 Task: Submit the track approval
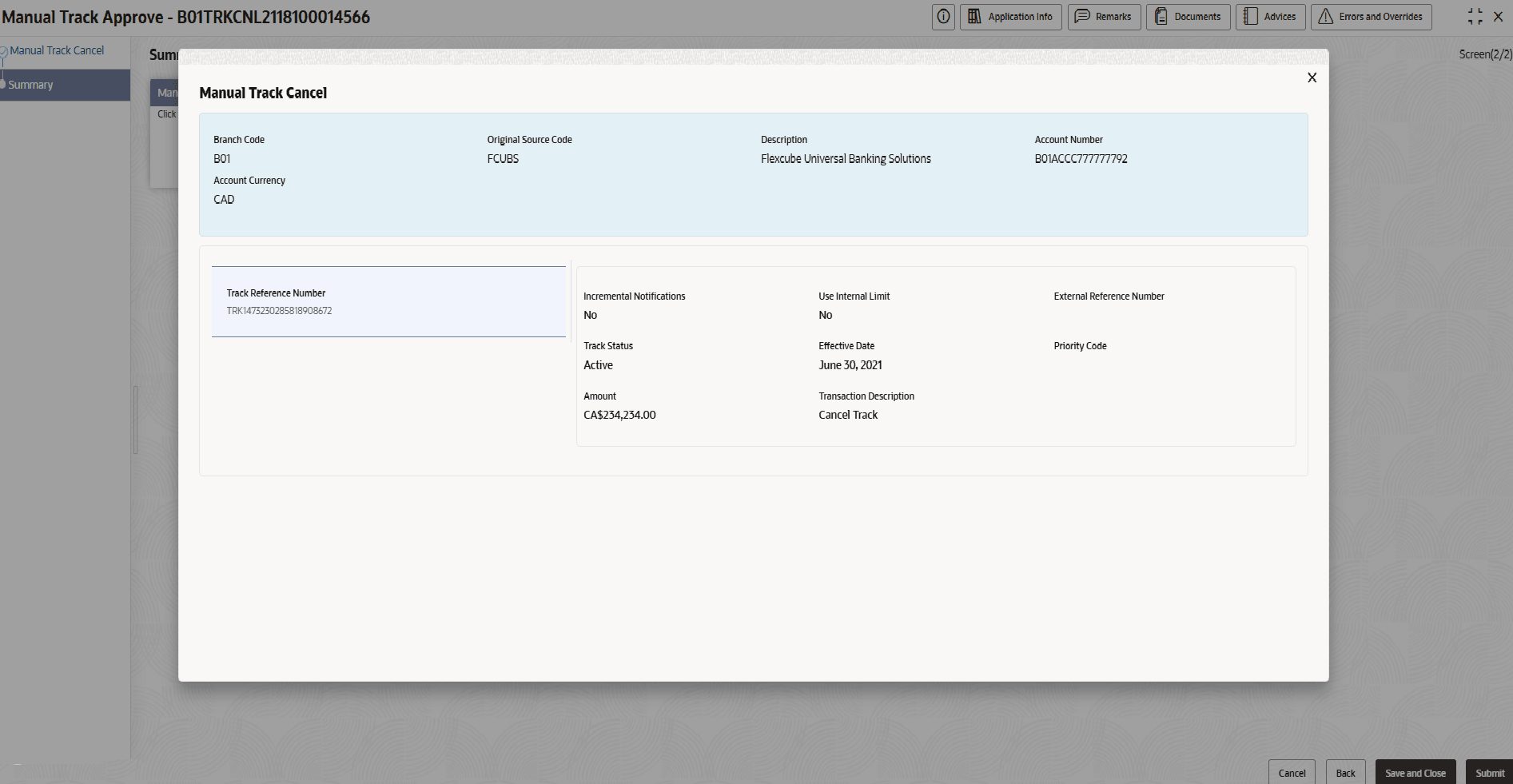(1490, 773)
